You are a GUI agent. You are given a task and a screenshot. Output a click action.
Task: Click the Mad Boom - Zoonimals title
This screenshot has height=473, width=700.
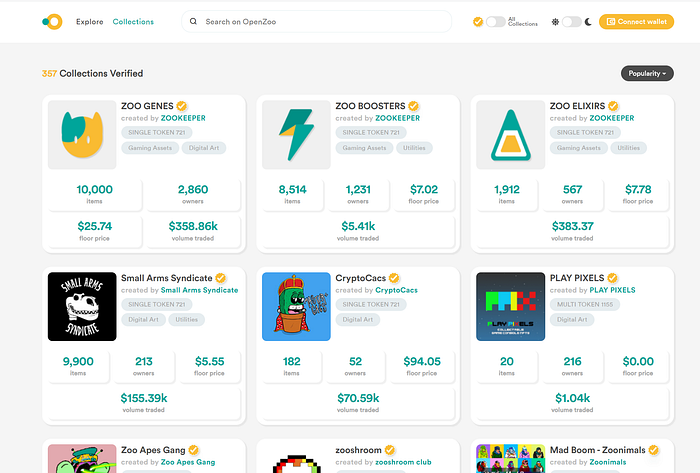(598, 450)
